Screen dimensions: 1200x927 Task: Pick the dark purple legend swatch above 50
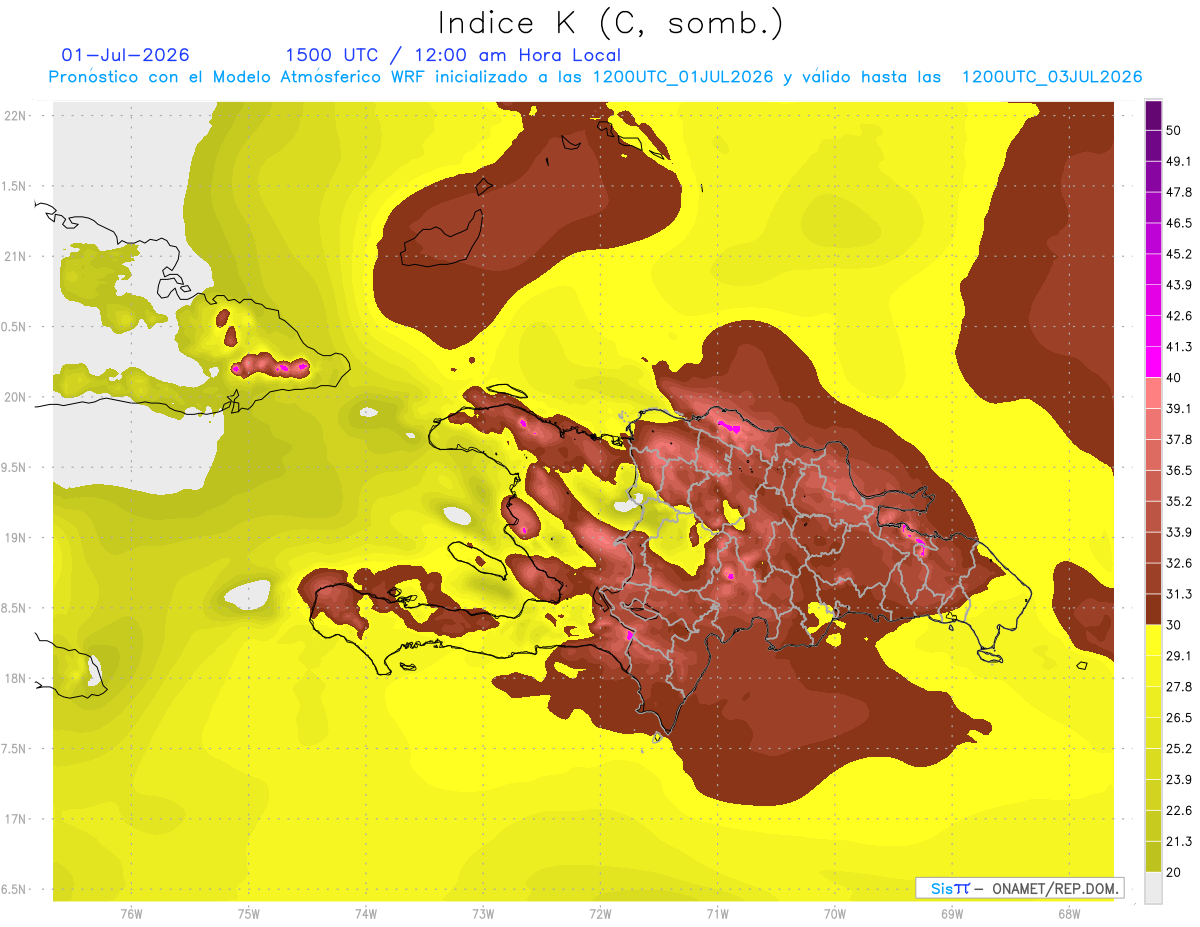pos(1153,116)
